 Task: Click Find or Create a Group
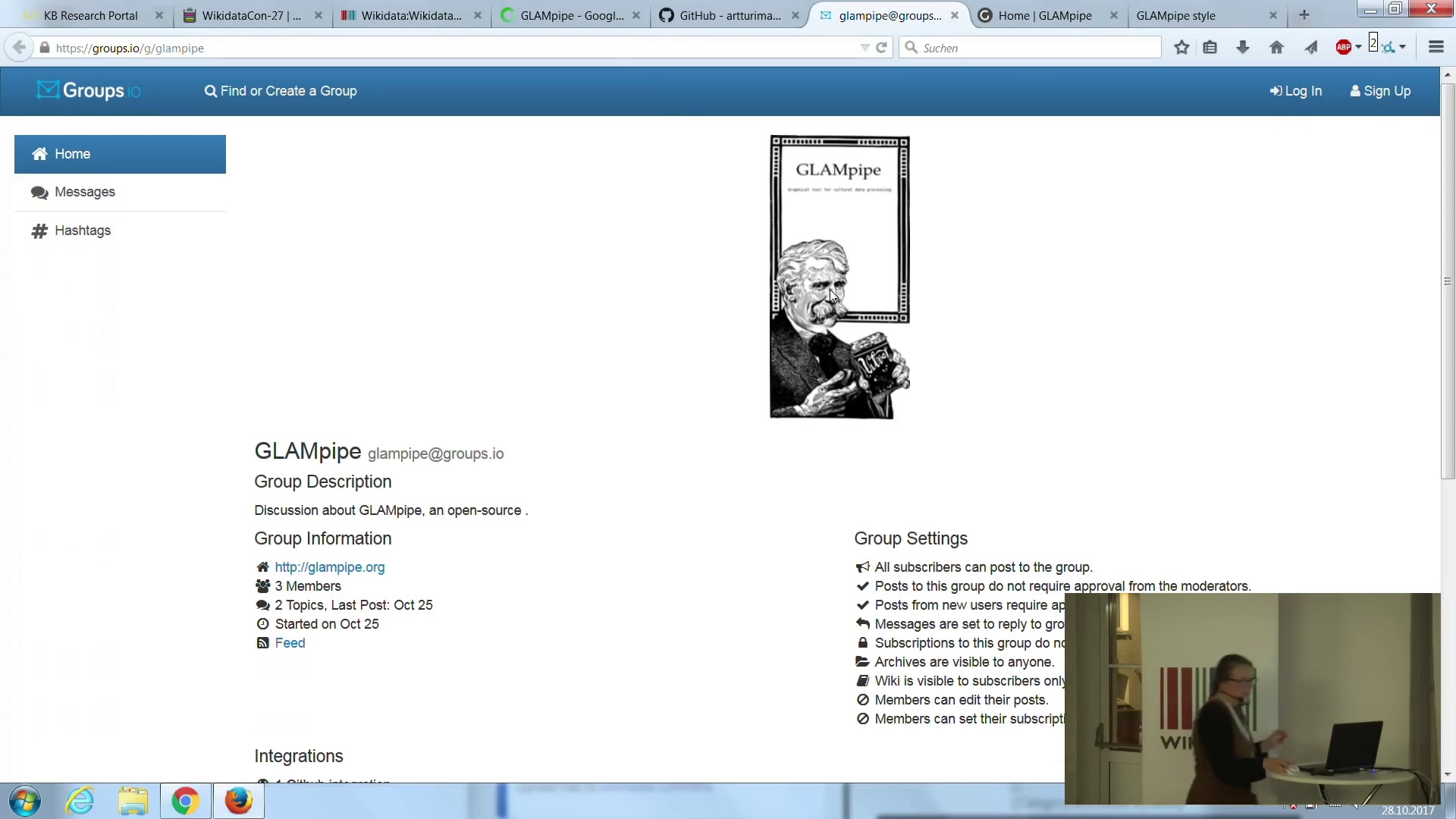pyautogui.click(x=281, y=91)
